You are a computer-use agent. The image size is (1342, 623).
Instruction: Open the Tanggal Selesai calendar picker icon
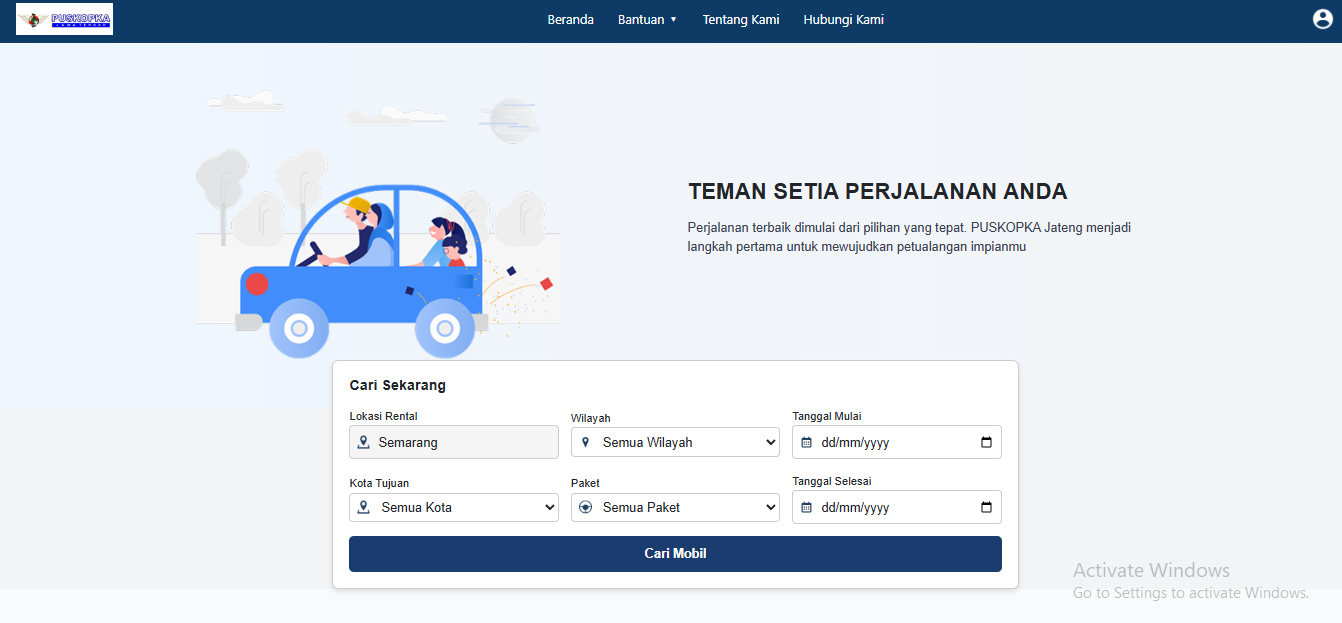986,507
